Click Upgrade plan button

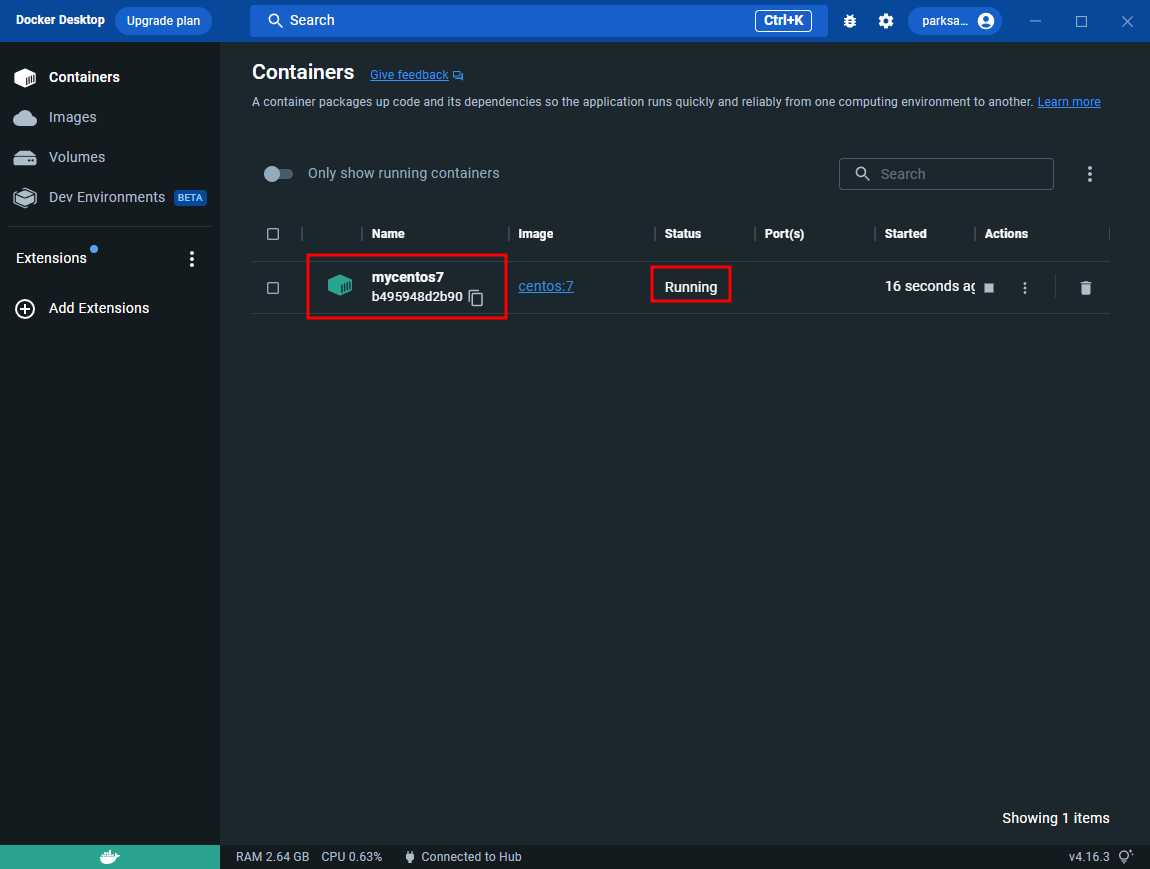pos(163,21)
